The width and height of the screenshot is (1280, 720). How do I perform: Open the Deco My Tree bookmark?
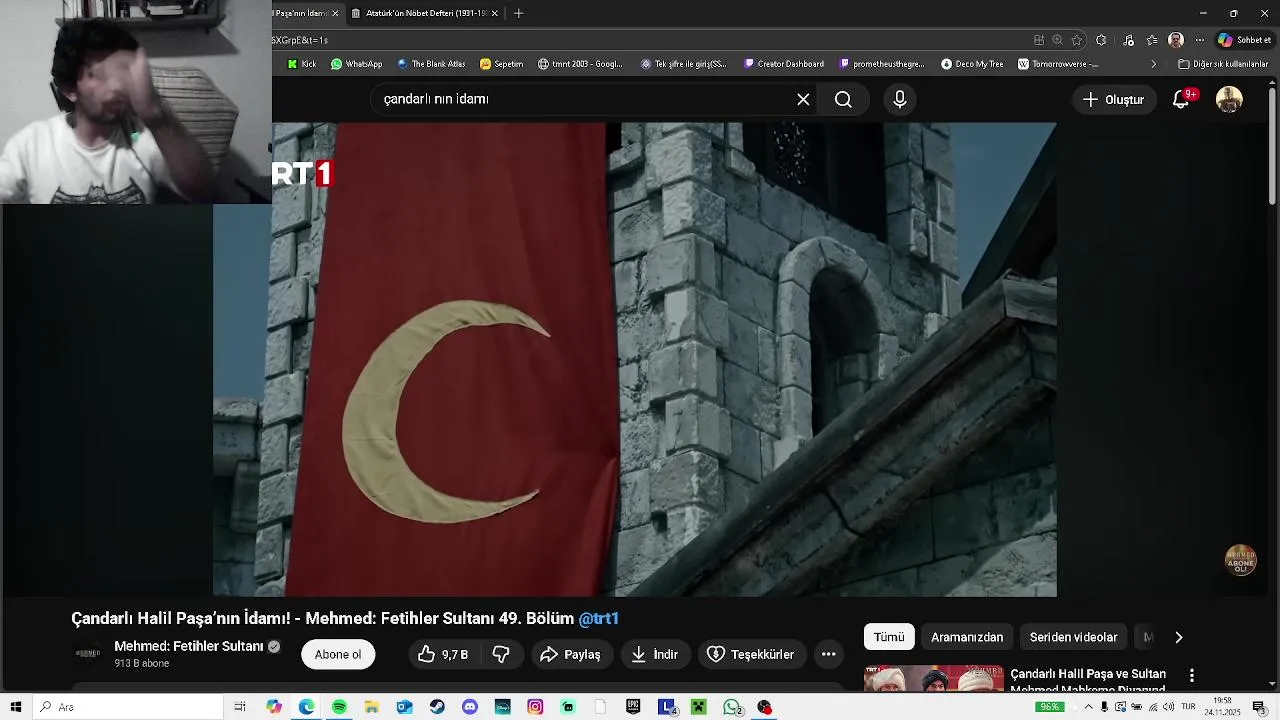click(972, 64)
